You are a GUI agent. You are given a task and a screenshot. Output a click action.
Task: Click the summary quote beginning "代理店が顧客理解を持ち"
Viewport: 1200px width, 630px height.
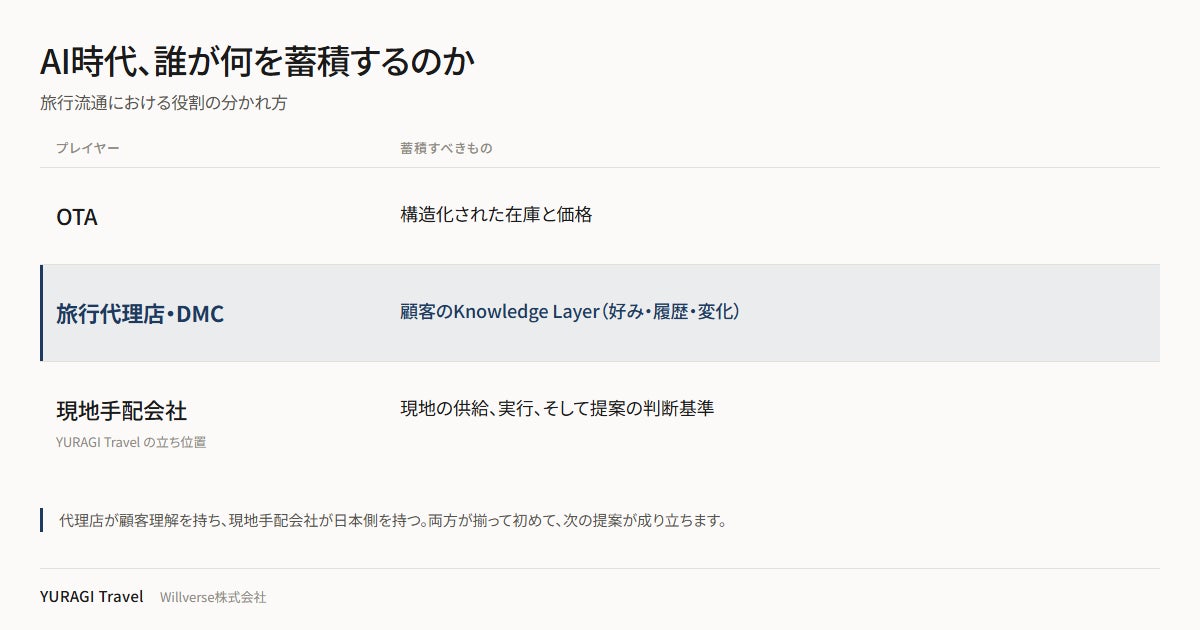coord(392,520)
